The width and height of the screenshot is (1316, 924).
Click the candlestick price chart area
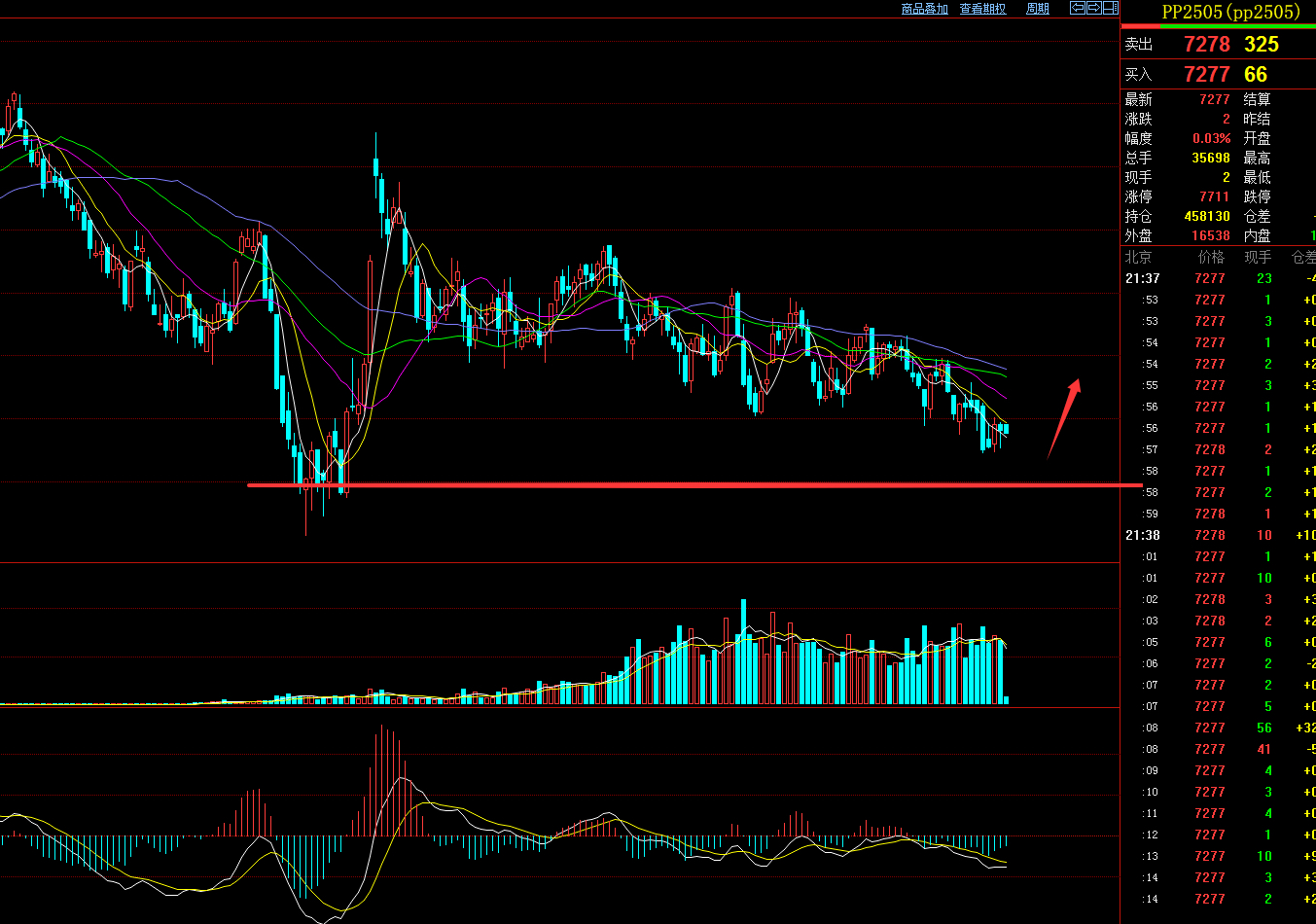[559, 290]
